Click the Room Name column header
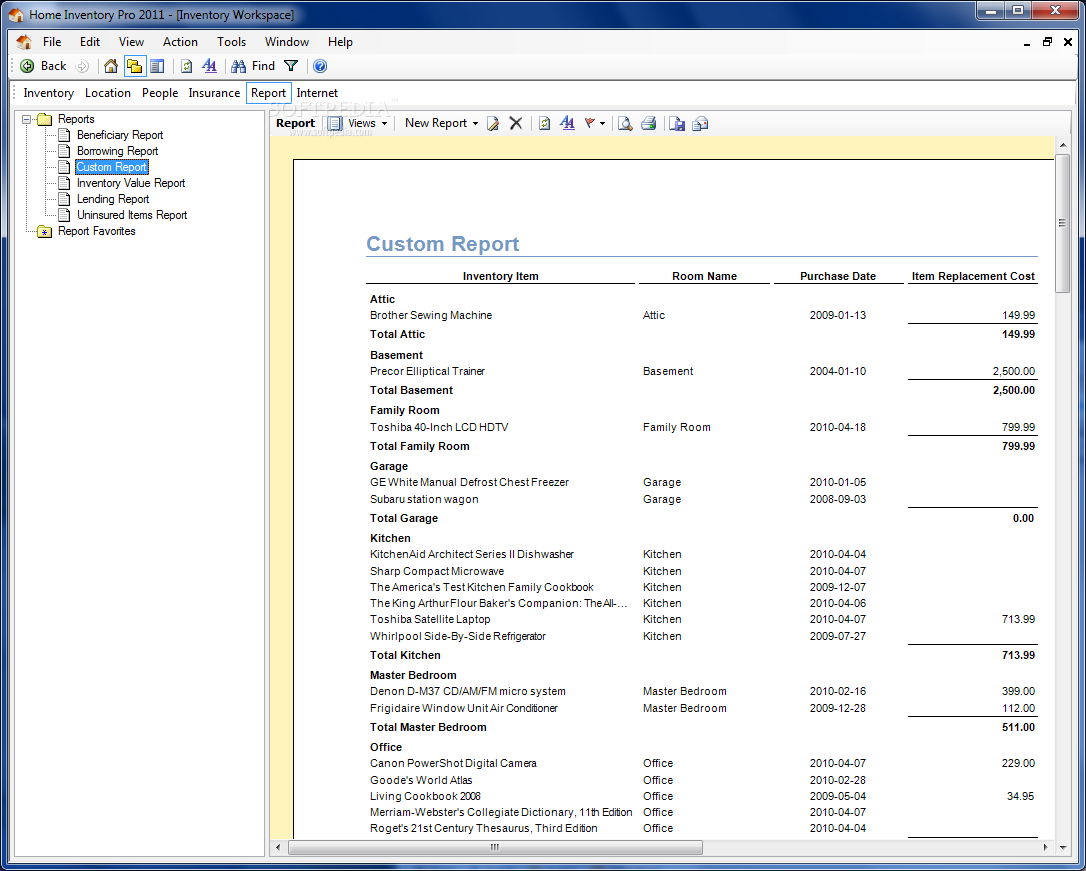 pos(704,276)
